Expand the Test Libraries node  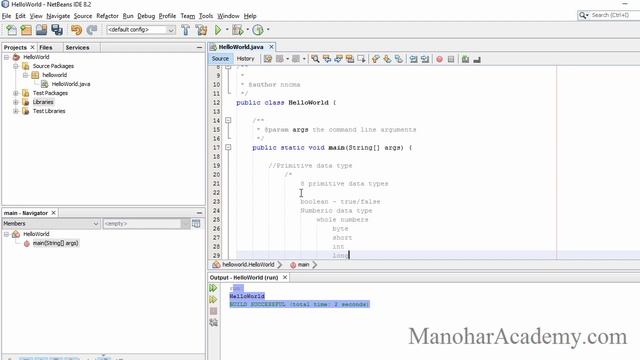16,111
